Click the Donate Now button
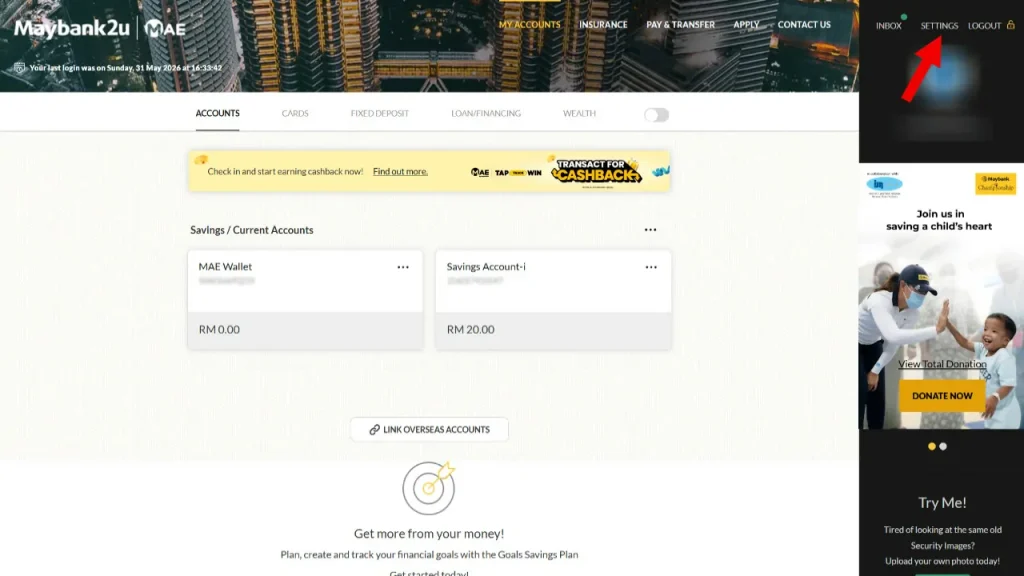 click(x=942, y=396)
